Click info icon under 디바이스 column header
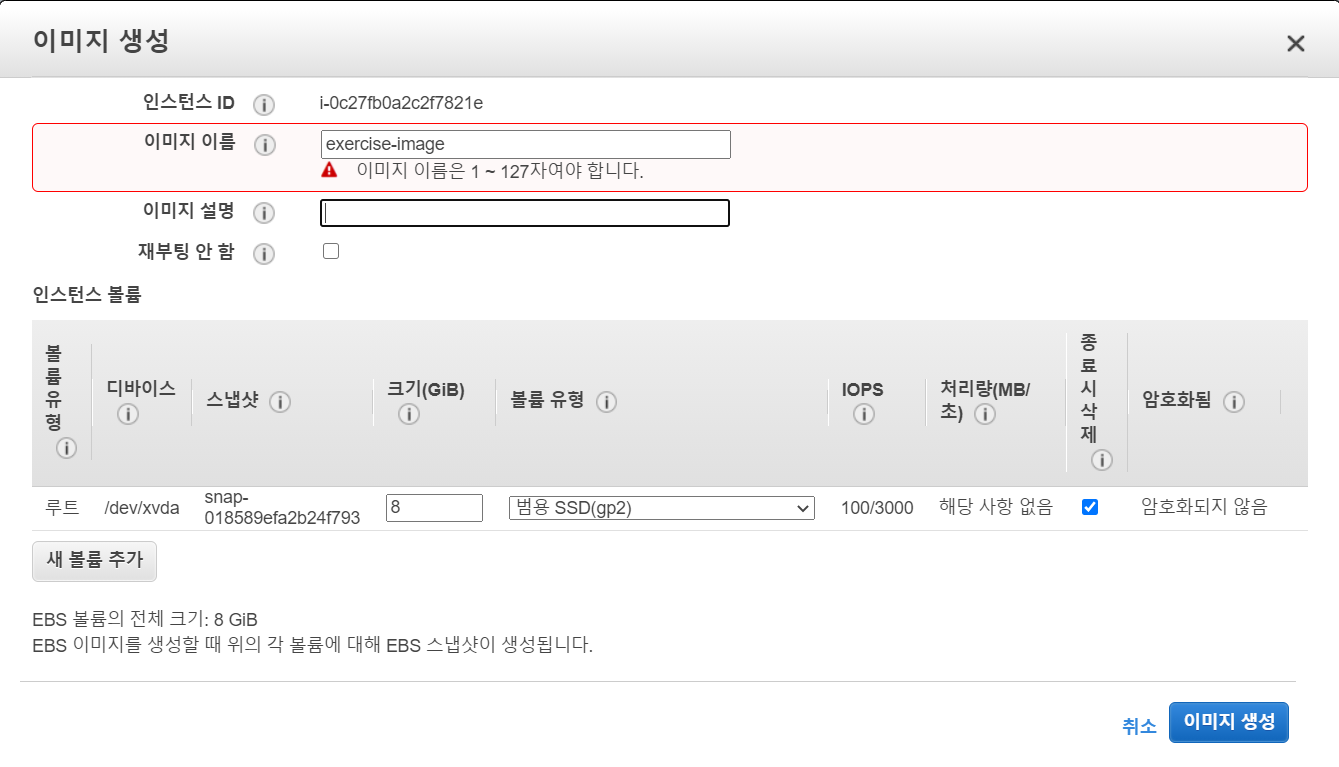The width and height of the screenshot is (1339, 767). [127, 414]
